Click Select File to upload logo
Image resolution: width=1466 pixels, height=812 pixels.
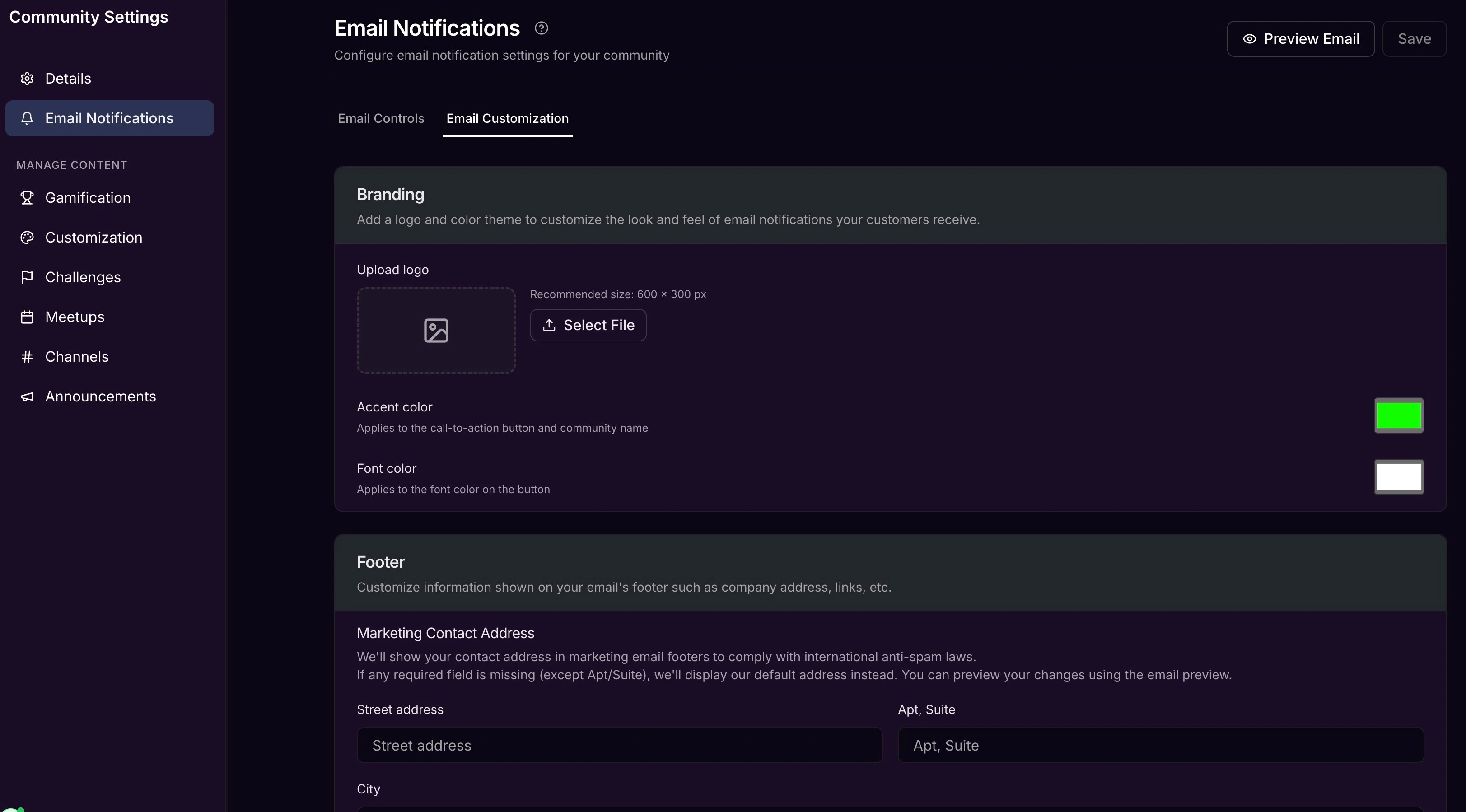[588, 325]
